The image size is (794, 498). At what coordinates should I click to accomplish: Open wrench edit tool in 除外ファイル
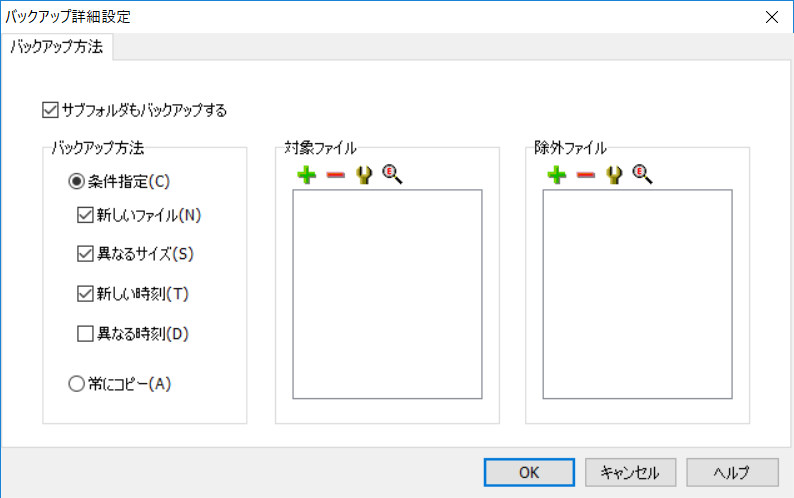[x=614, y=175]
